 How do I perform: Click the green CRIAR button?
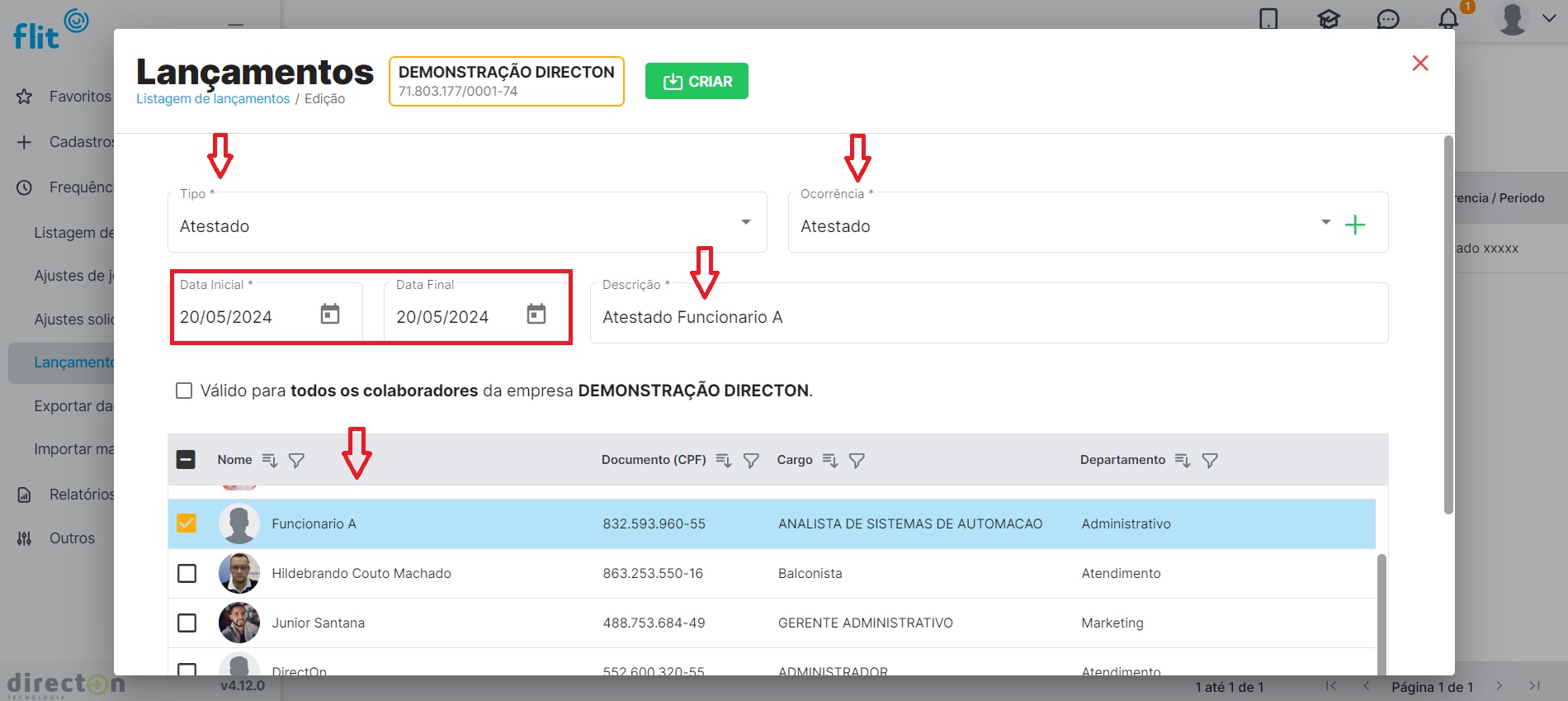pyautogui.click(x=697, y=81)
